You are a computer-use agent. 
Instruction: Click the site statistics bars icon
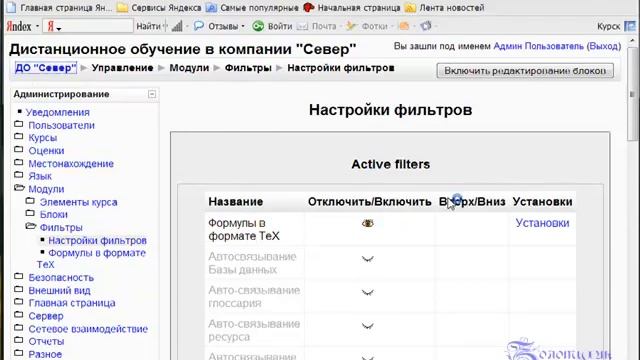click(177, 26)
